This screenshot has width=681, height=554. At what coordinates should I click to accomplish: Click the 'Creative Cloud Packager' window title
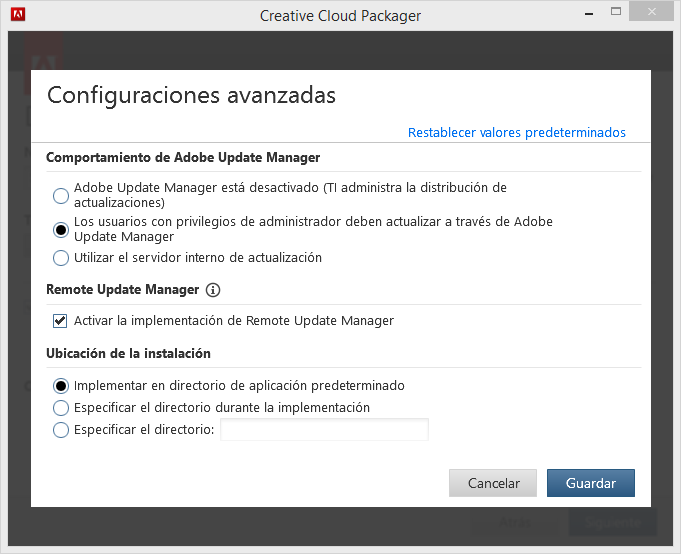click(340, 15)
